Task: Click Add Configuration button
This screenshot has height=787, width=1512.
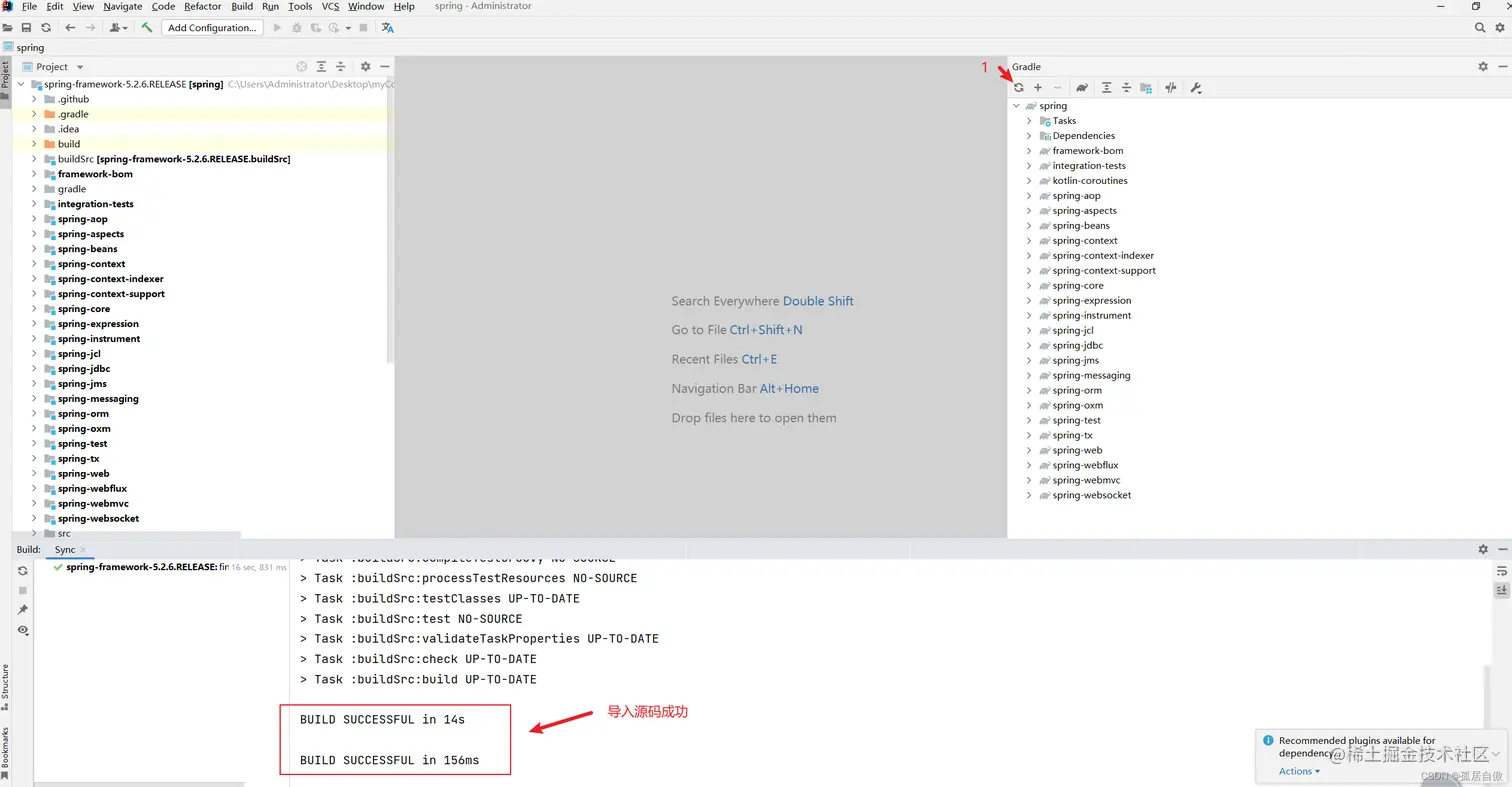Action: [212, 28]
